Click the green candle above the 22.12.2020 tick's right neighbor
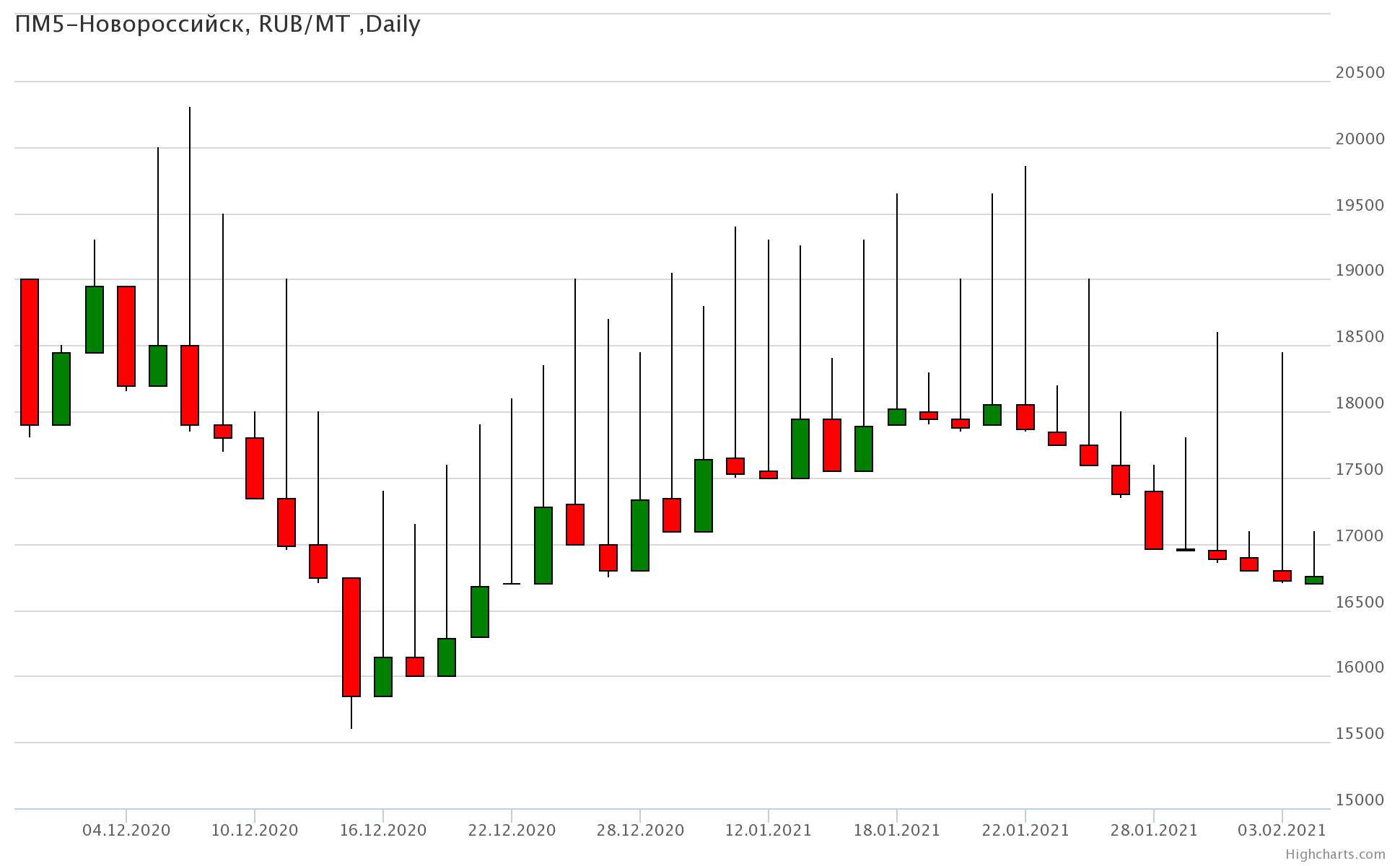Image resolution: width=1400 pixels, height=866 pixels. tap(543, 546)
